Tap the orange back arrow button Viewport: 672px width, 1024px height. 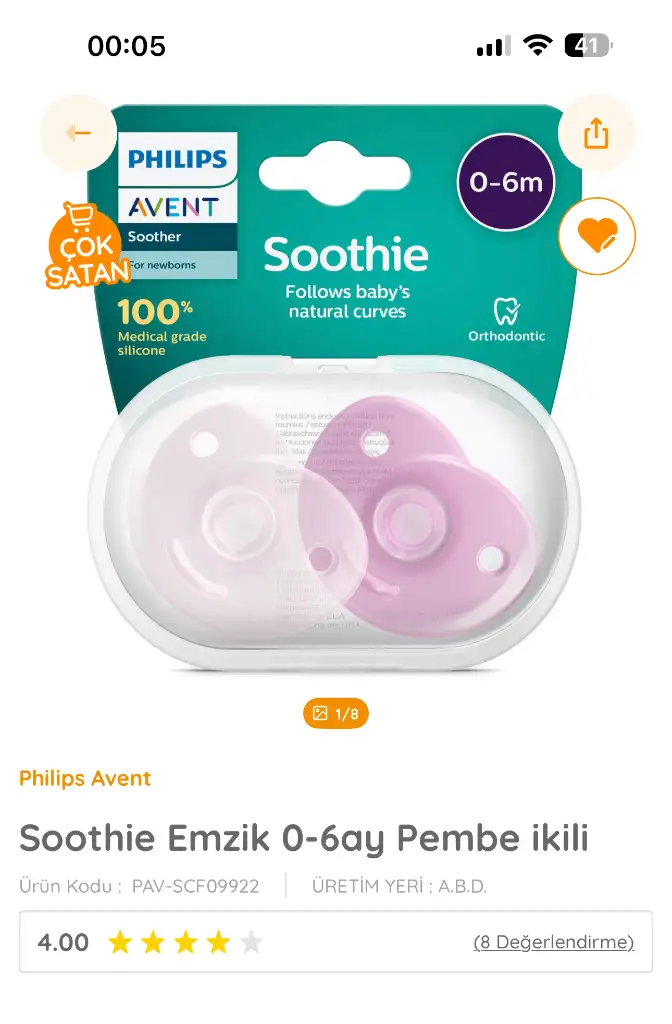78,133
